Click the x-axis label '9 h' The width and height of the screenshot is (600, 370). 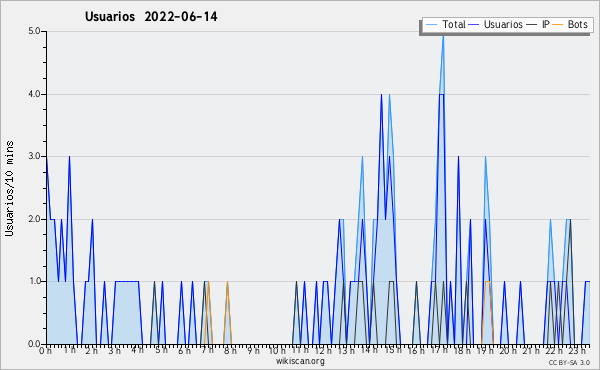click(x=253, y=351)
